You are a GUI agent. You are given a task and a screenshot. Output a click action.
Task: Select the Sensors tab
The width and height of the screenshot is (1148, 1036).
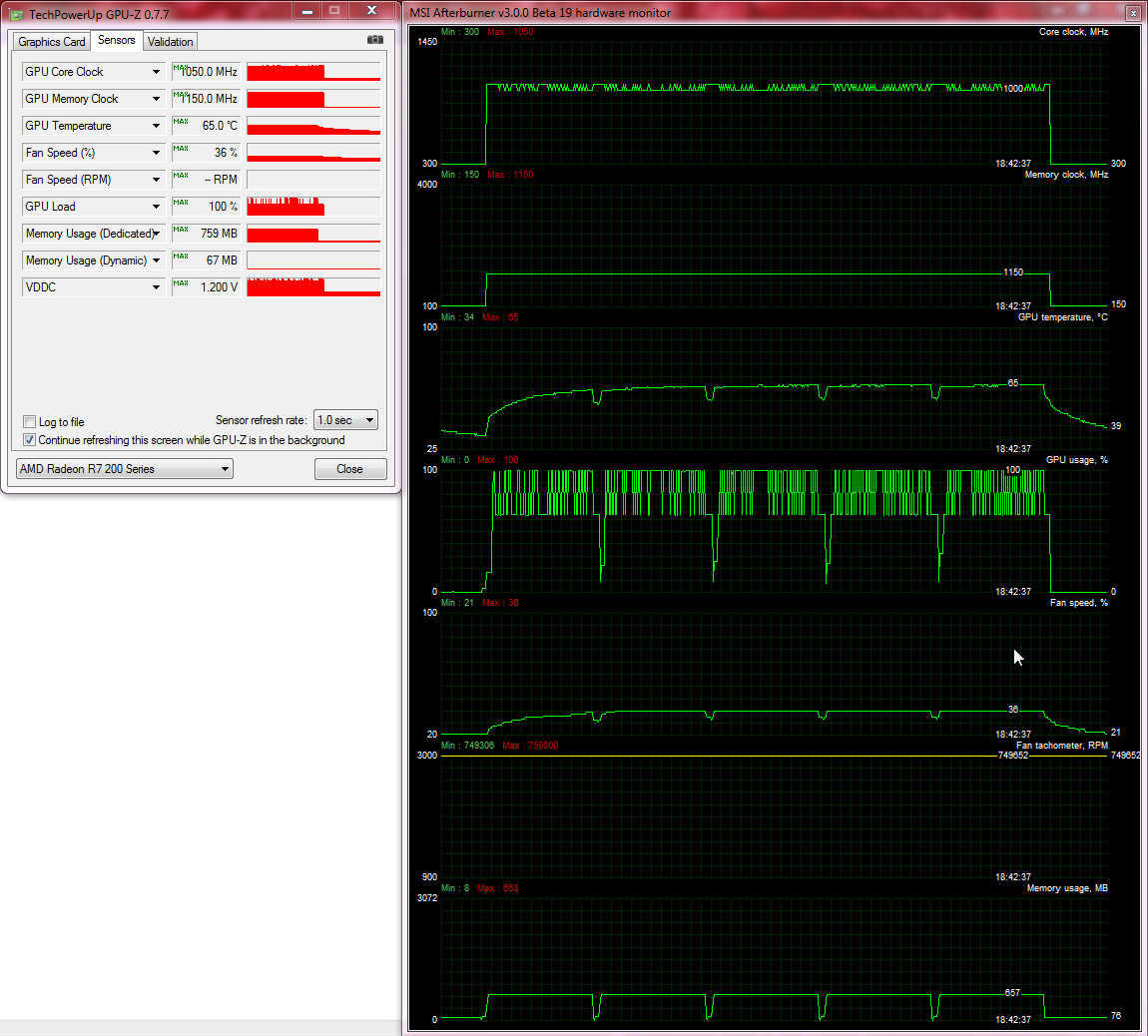point(117,40)
